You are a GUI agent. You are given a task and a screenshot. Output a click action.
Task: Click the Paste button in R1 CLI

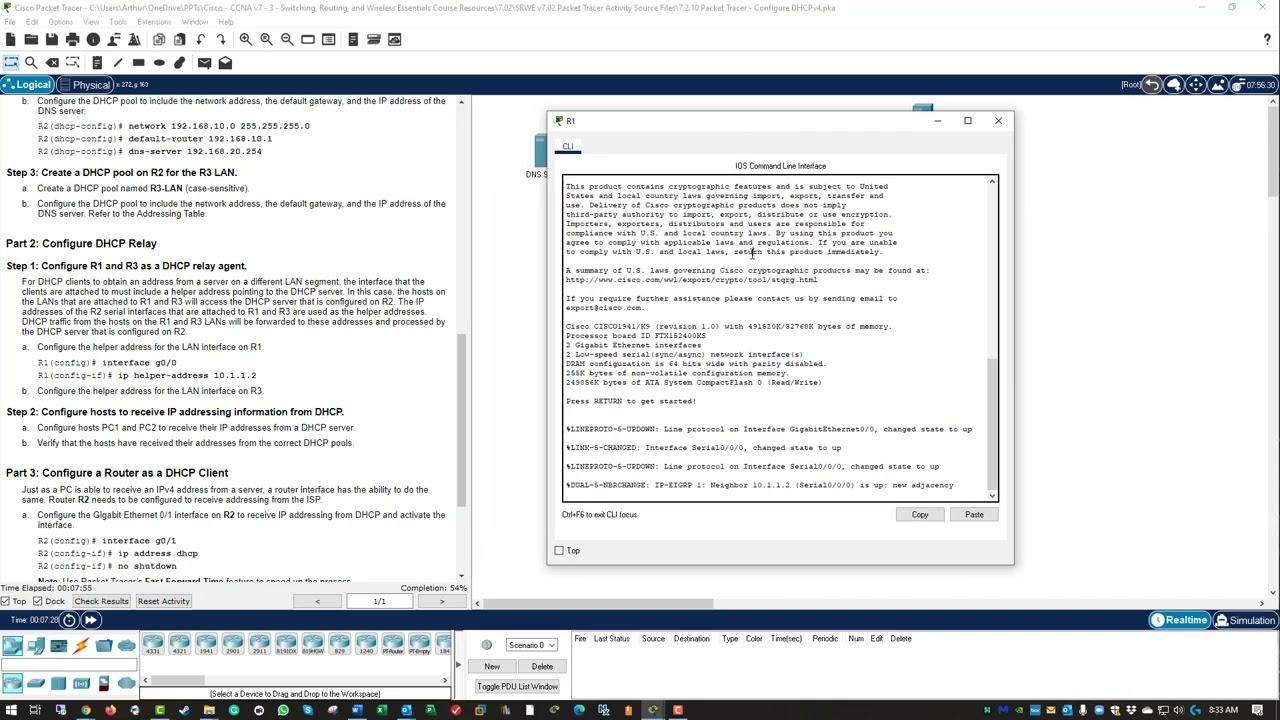974,515
